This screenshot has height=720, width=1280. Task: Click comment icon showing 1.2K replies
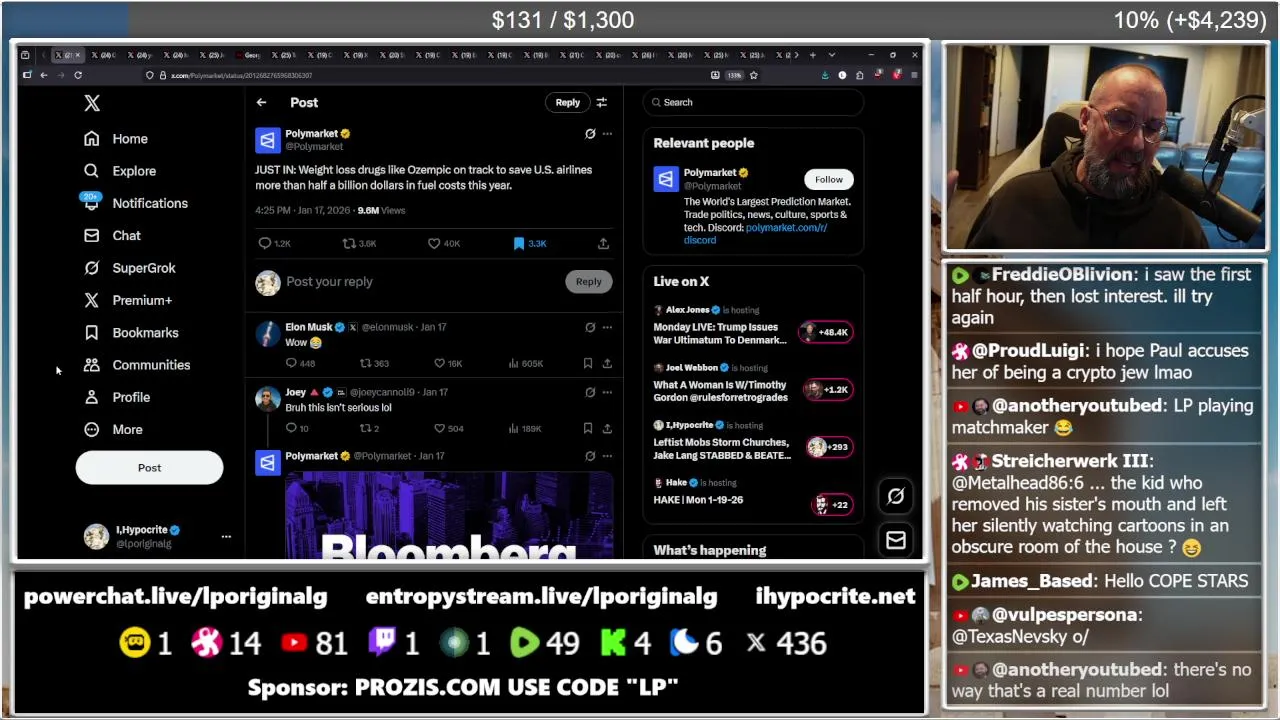265,243
